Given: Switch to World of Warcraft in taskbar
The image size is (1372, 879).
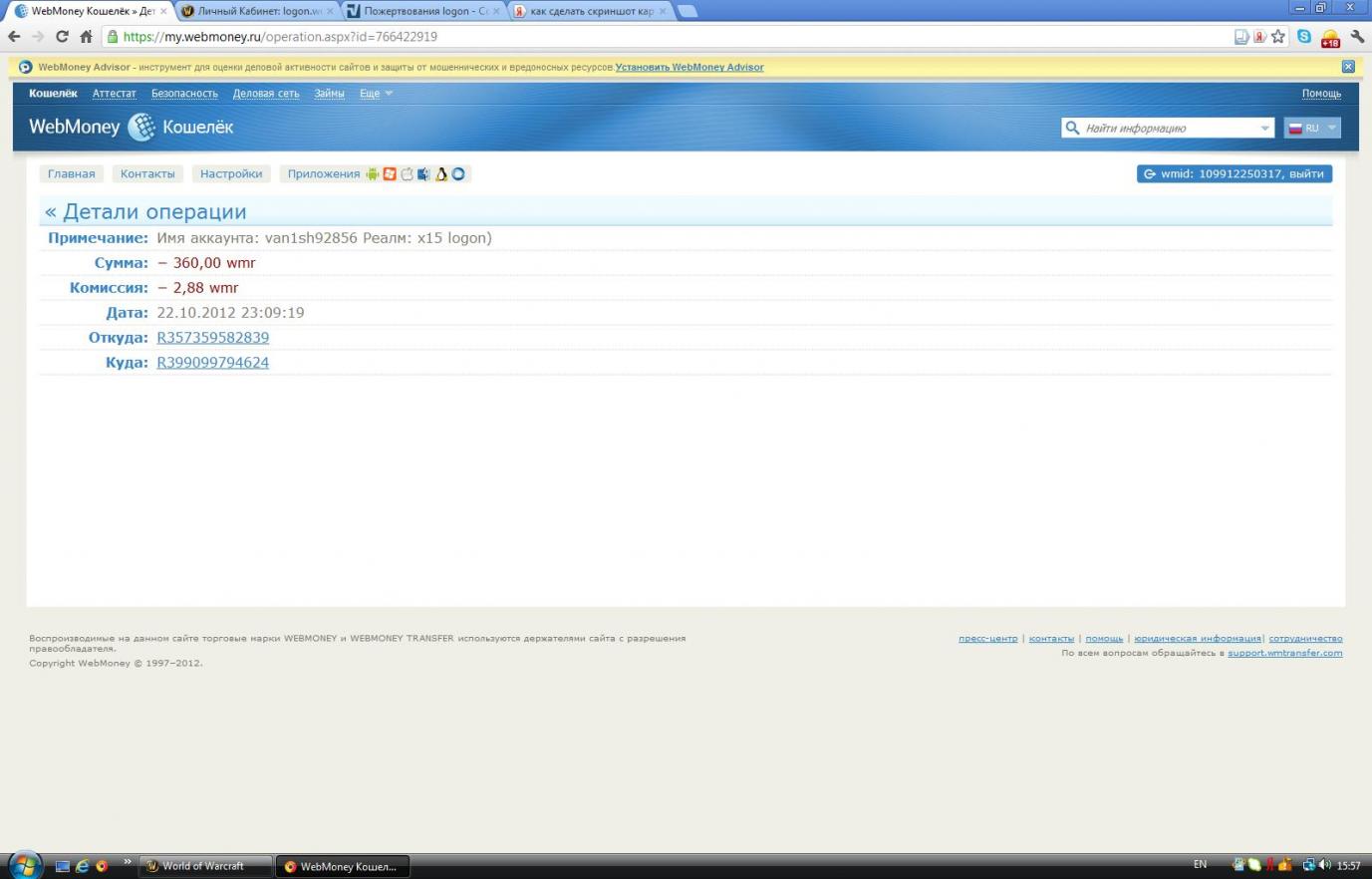Looking at the screenshot, I should tap(203, 866).
